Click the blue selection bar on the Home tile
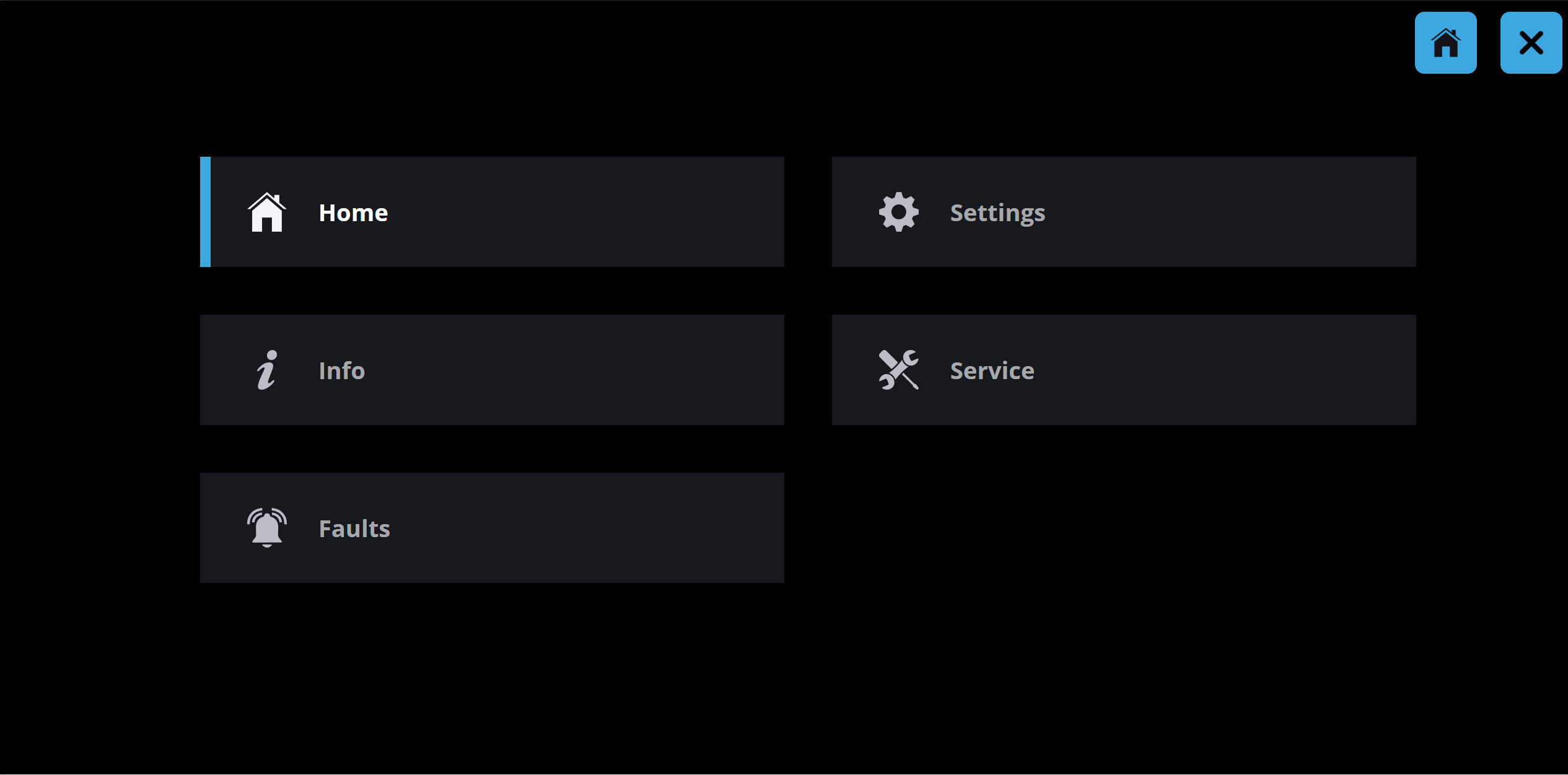This screenshot has width=1568, height=775. click(x=205, y=212)
